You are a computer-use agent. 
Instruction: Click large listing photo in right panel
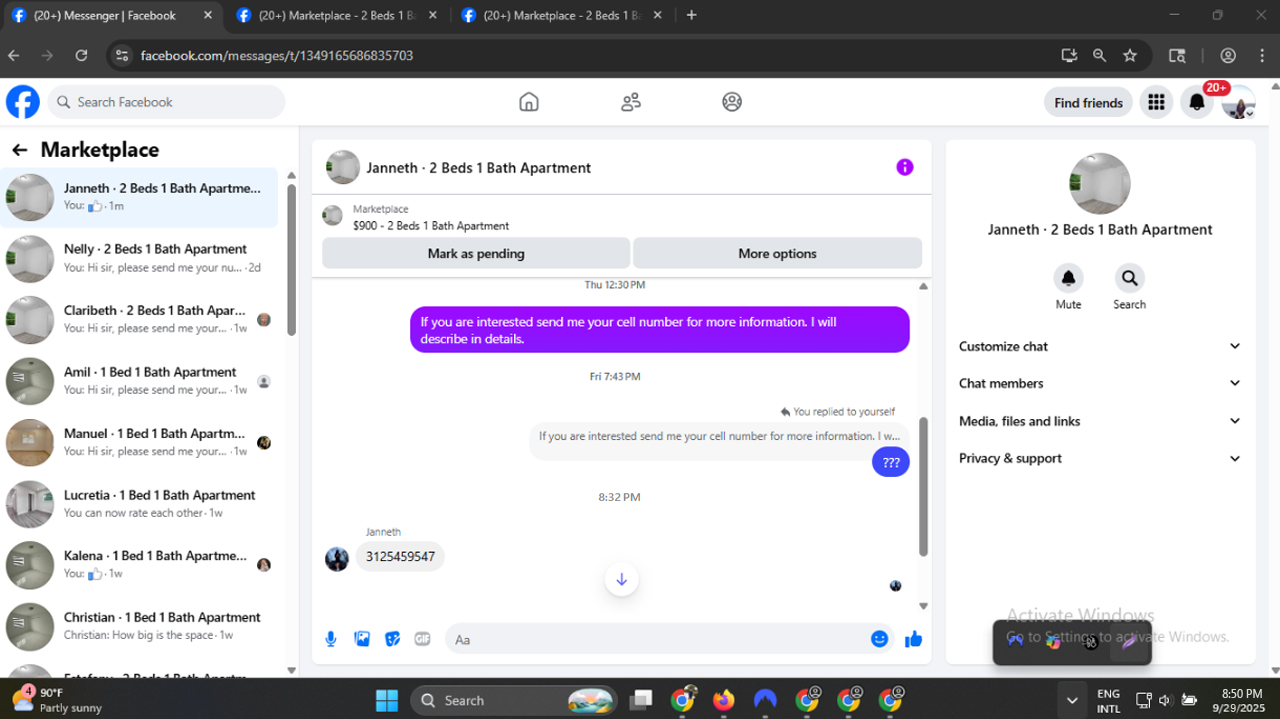tap(1100, 184)
